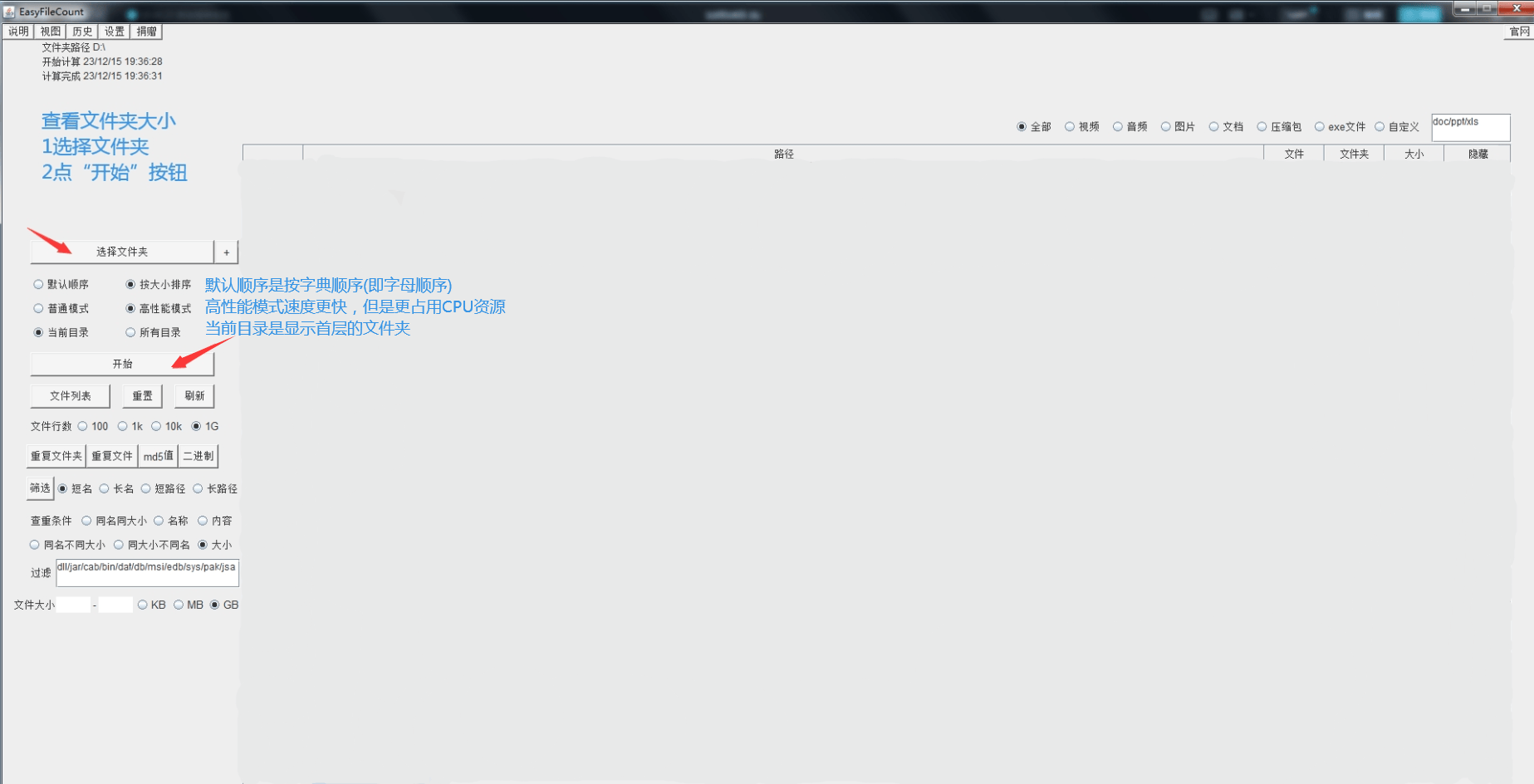Click the 官网 link at top right
Viewport: 1534px width, 784px height.
click(1519, 32)
